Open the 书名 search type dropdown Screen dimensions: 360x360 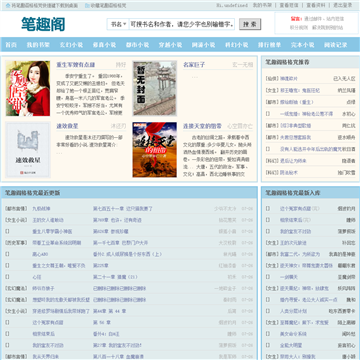point(118,24)
